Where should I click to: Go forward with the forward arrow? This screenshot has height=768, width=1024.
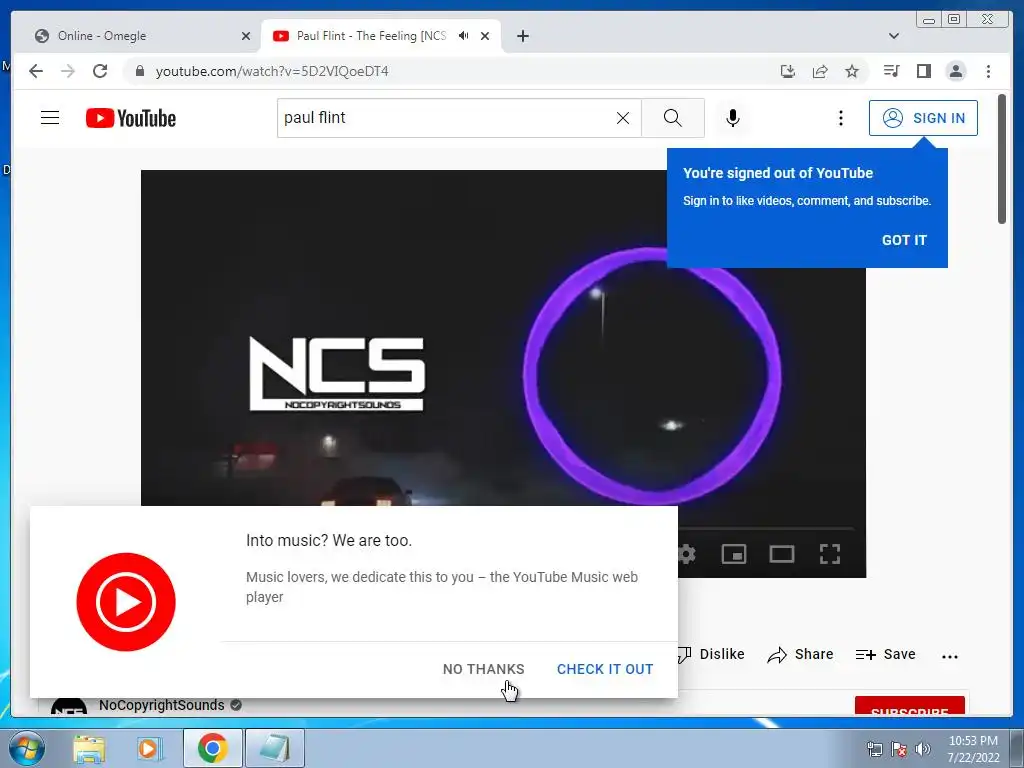click(68, 71)
